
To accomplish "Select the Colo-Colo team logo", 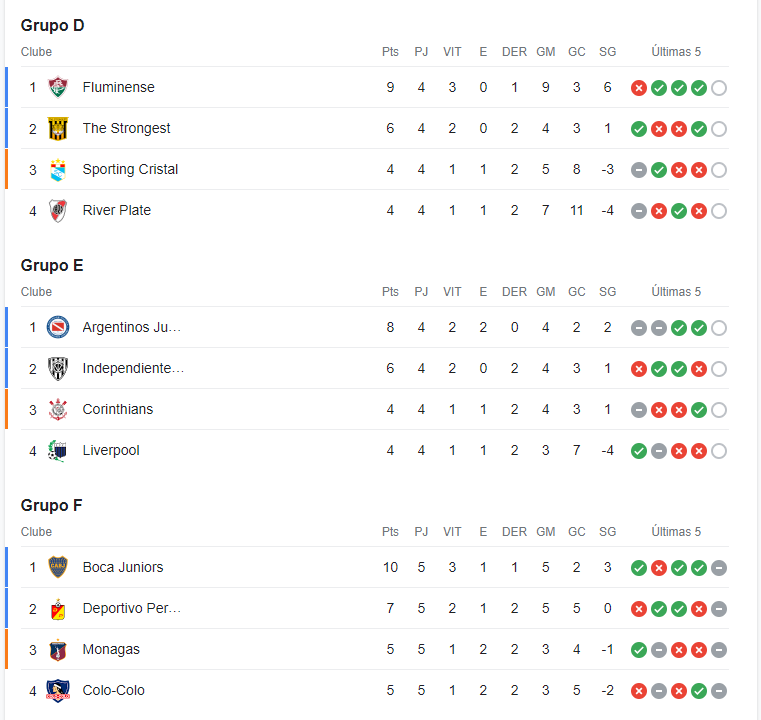I will click(x=58, y=690).
